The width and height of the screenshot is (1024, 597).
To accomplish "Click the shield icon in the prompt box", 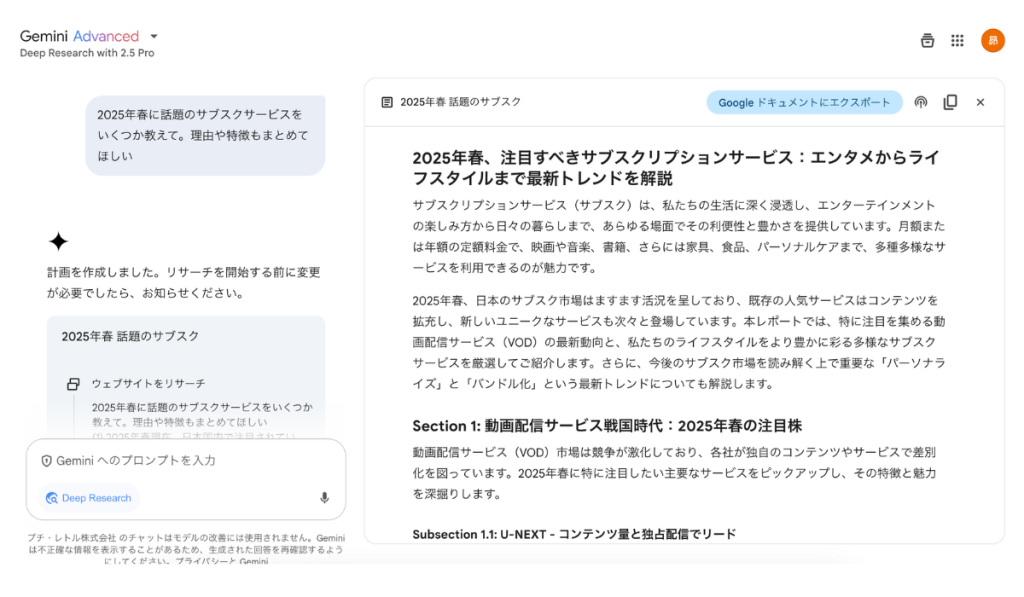I will click(46, 461).
